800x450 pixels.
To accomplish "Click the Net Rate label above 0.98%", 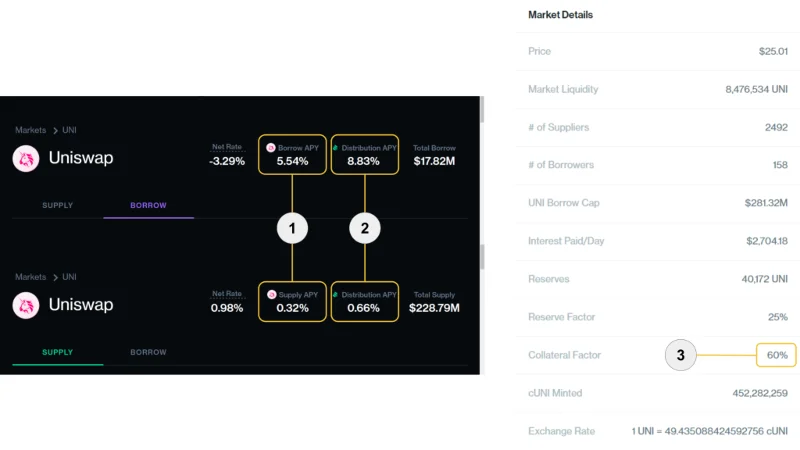I will 227,294.
